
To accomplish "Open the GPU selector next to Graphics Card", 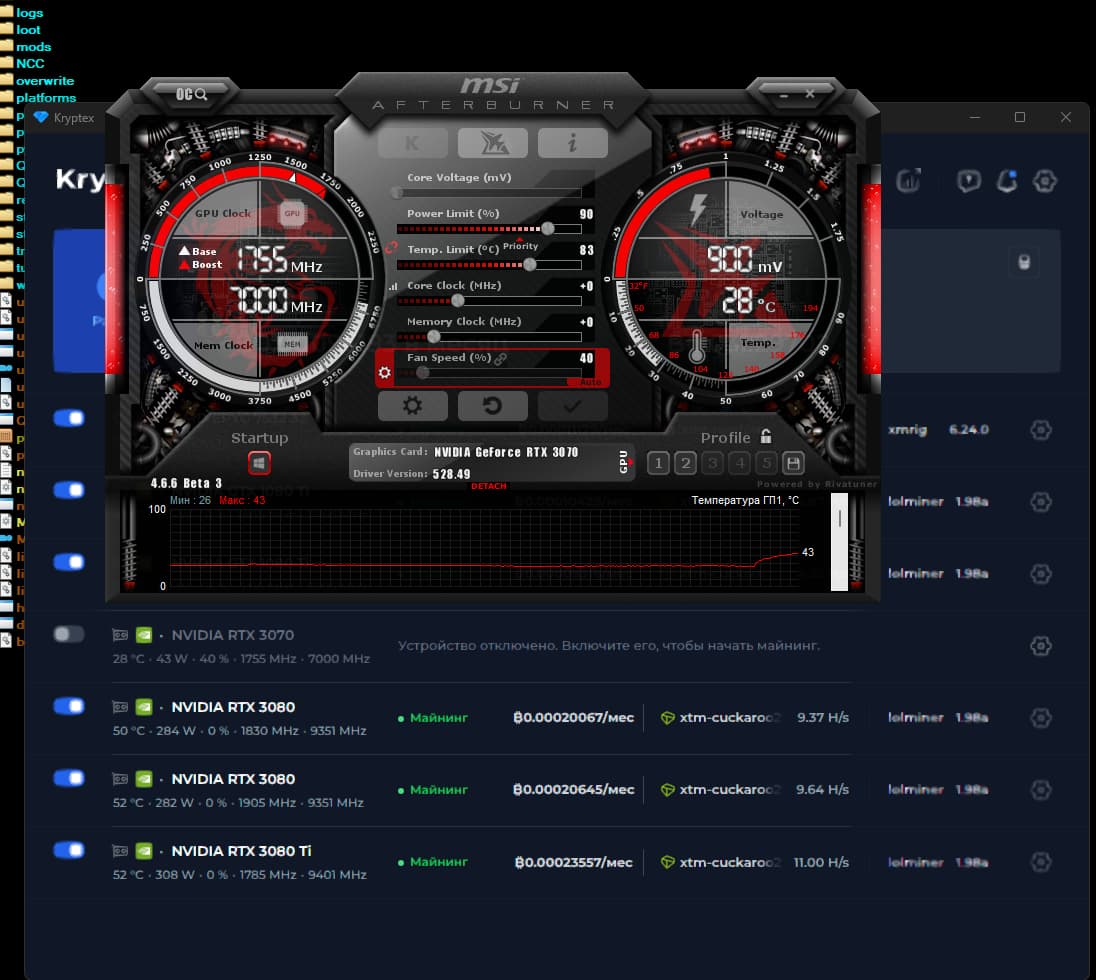I will coord(625,461).
